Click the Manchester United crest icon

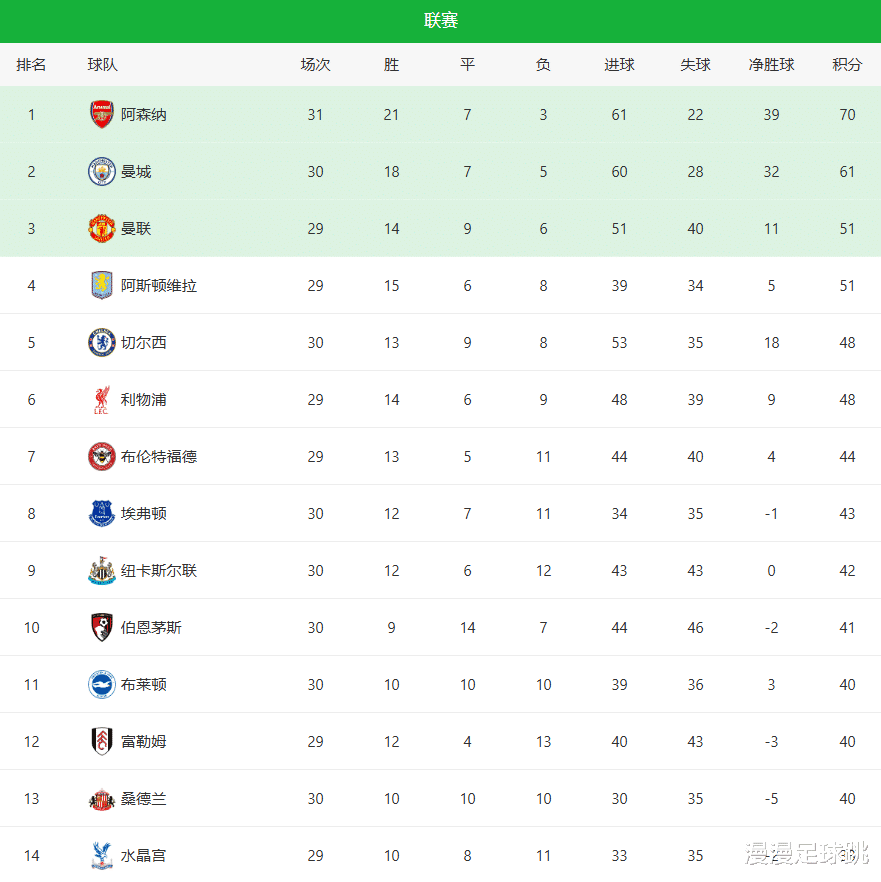pyautogui.click(x=102, y=228)
